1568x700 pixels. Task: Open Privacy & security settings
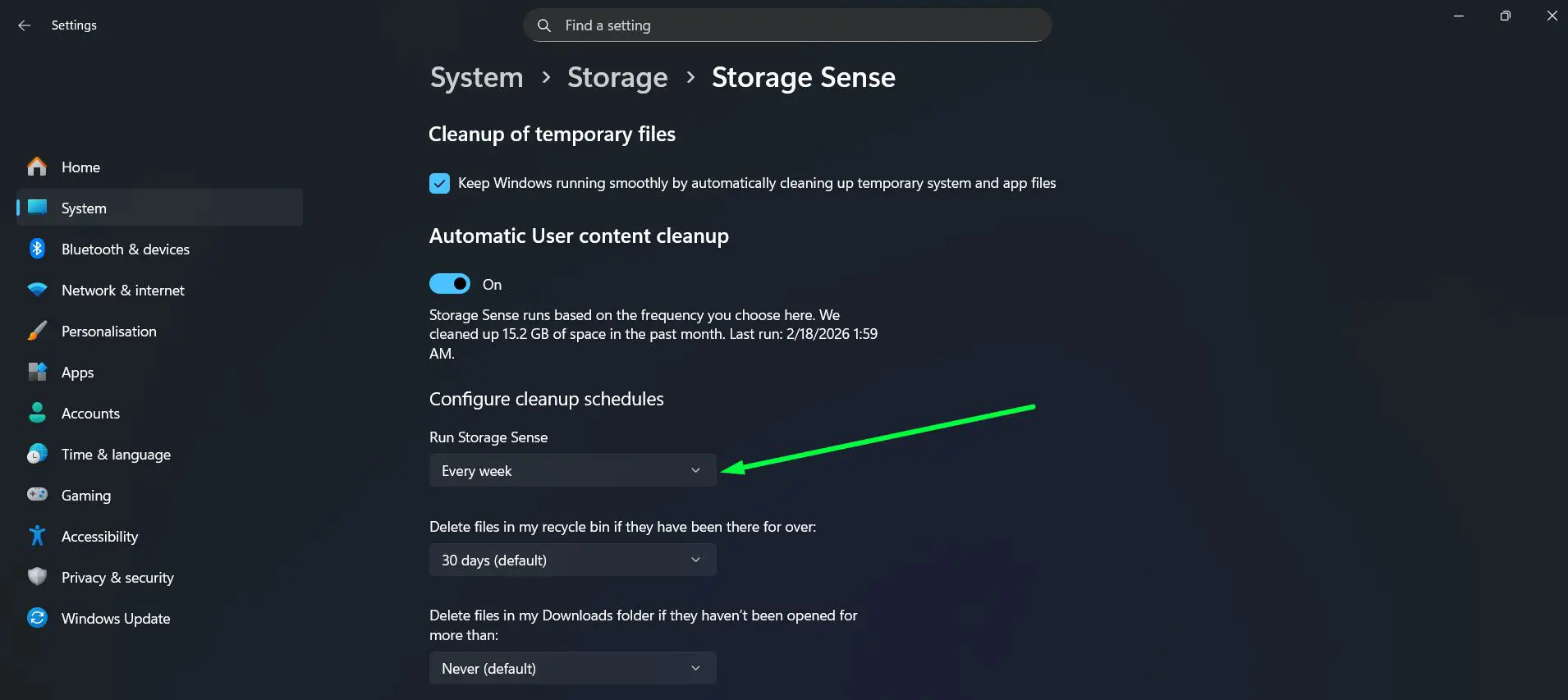coord(117,577)
